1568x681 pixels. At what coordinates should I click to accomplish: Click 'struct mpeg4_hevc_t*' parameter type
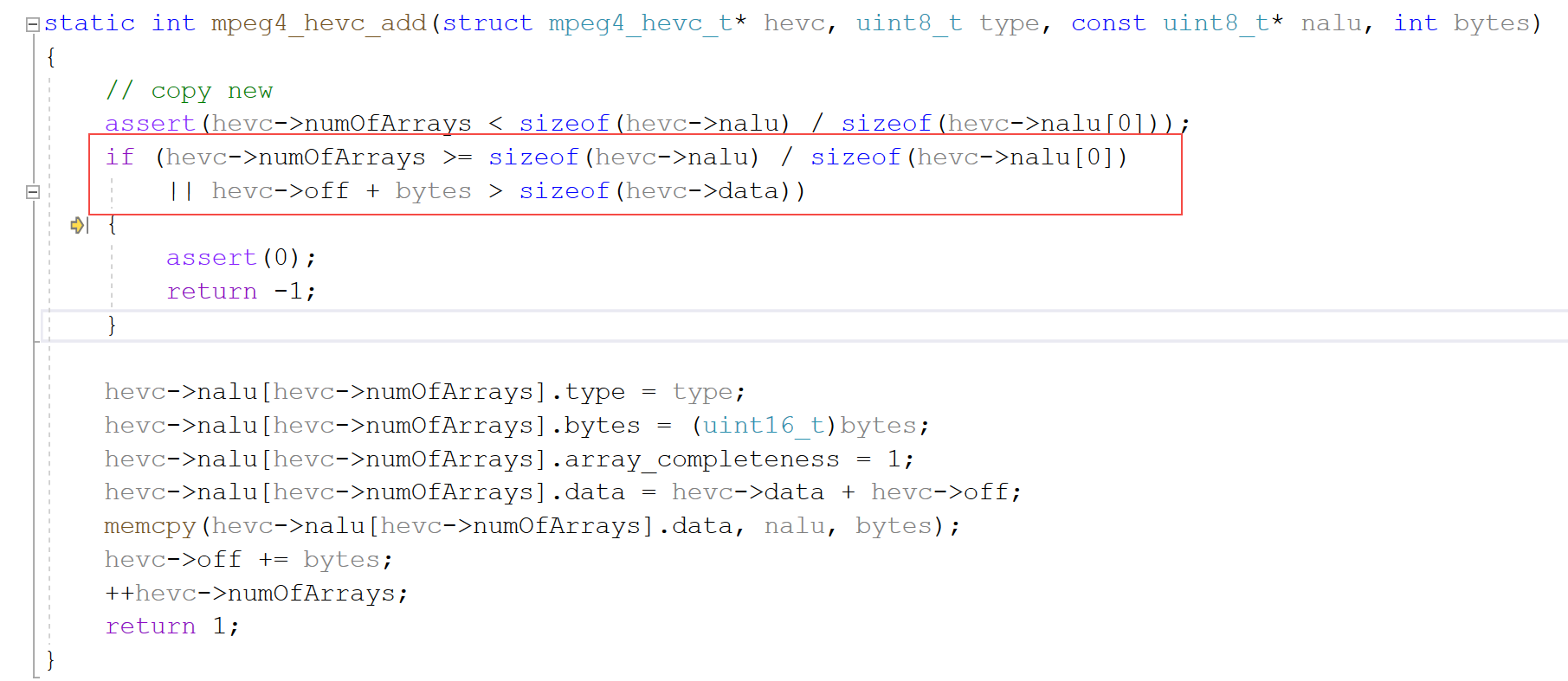[x=594, y=24]
